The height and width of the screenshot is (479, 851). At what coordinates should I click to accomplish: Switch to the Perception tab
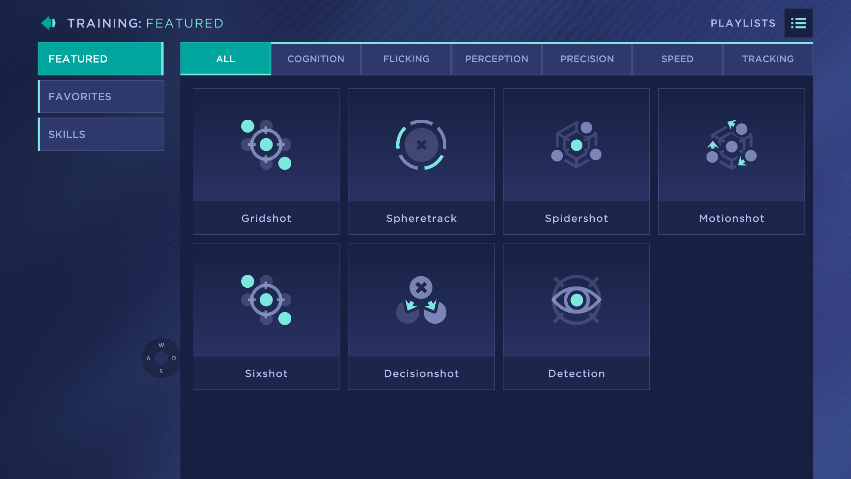click(x=497, y=59)
